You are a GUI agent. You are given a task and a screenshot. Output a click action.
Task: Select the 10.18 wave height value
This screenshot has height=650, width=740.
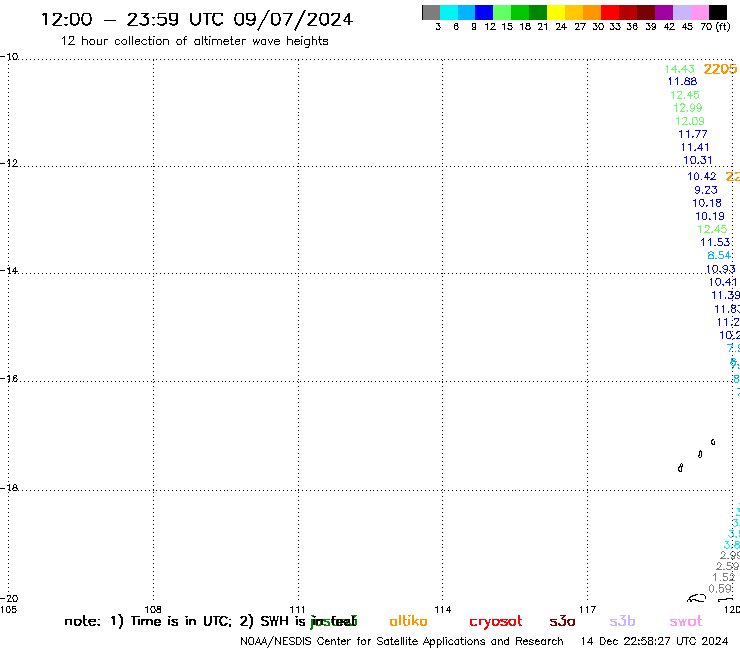707,203
